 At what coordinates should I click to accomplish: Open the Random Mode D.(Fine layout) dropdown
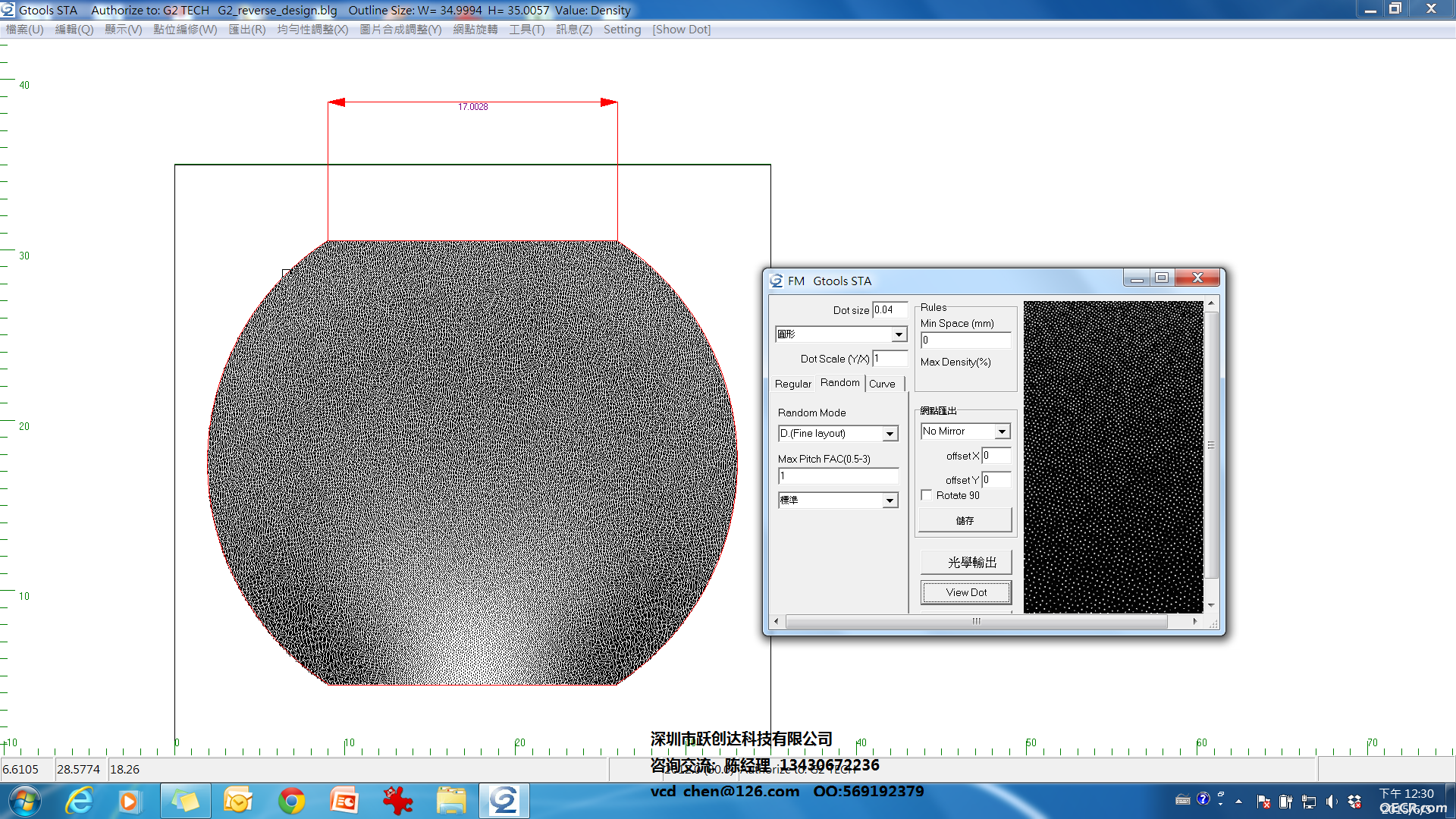click(890, 434)
